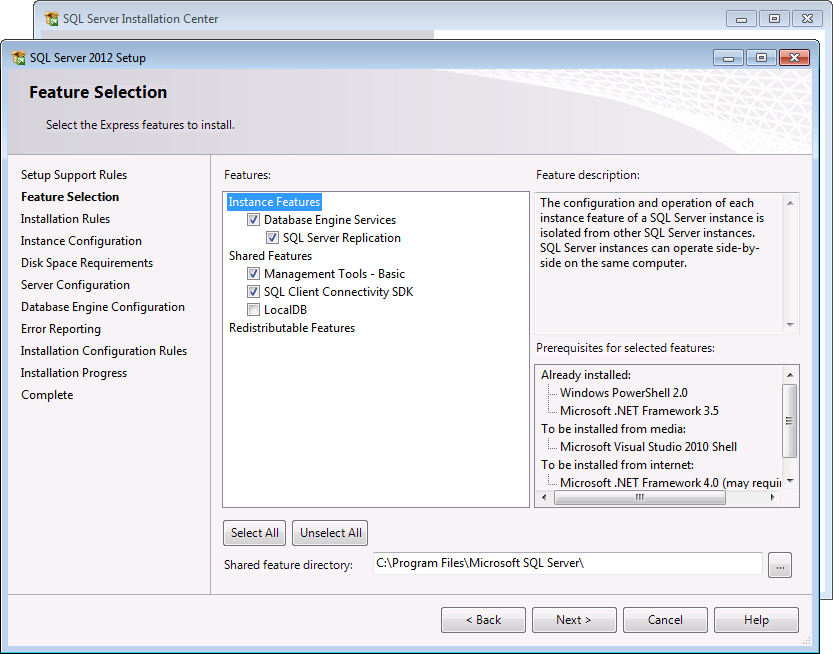Select Microsoft Visual Studio 2010 Shell item
The height and width of the screenshot is (654, 833).
point(648,447)
